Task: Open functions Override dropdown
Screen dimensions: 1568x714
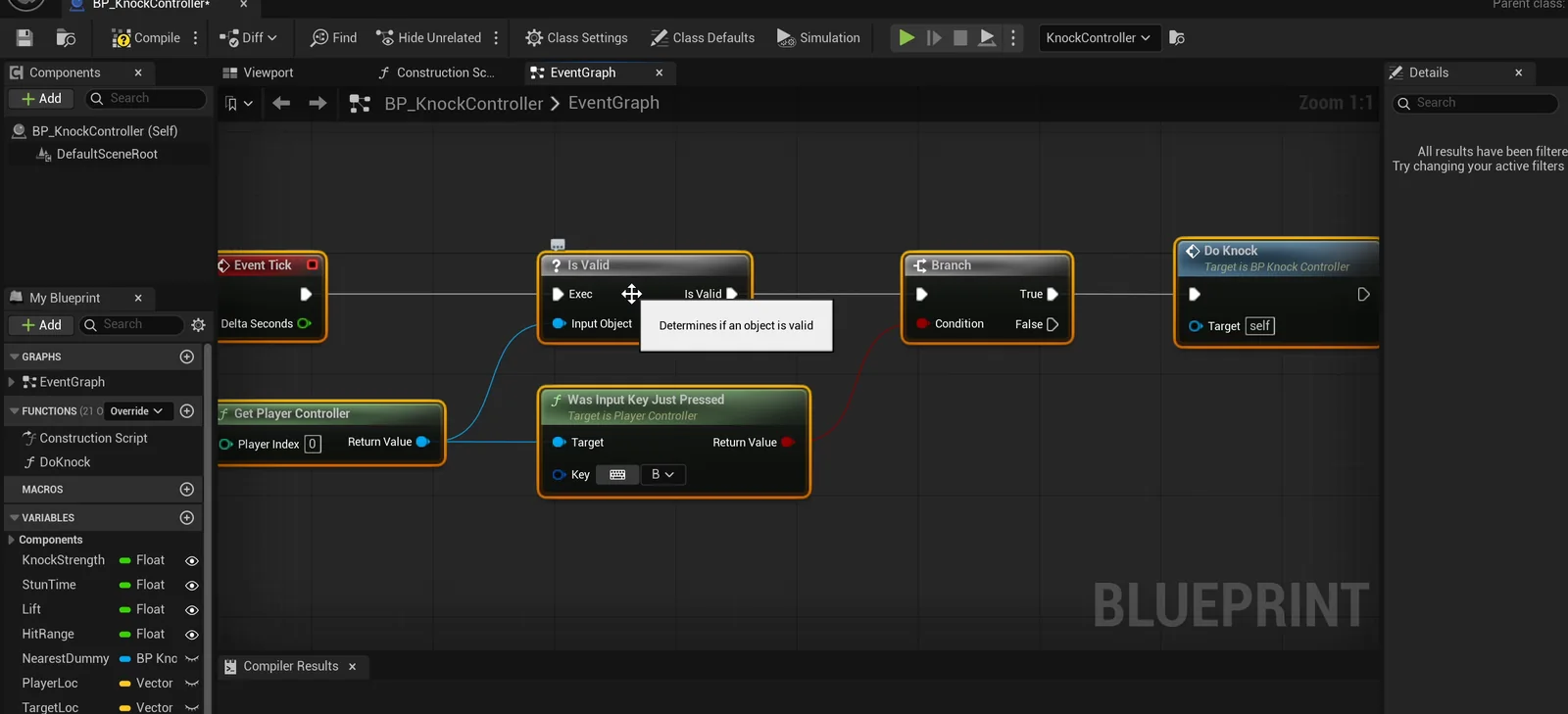Action: pyautogui.click(x=136, y=411)
